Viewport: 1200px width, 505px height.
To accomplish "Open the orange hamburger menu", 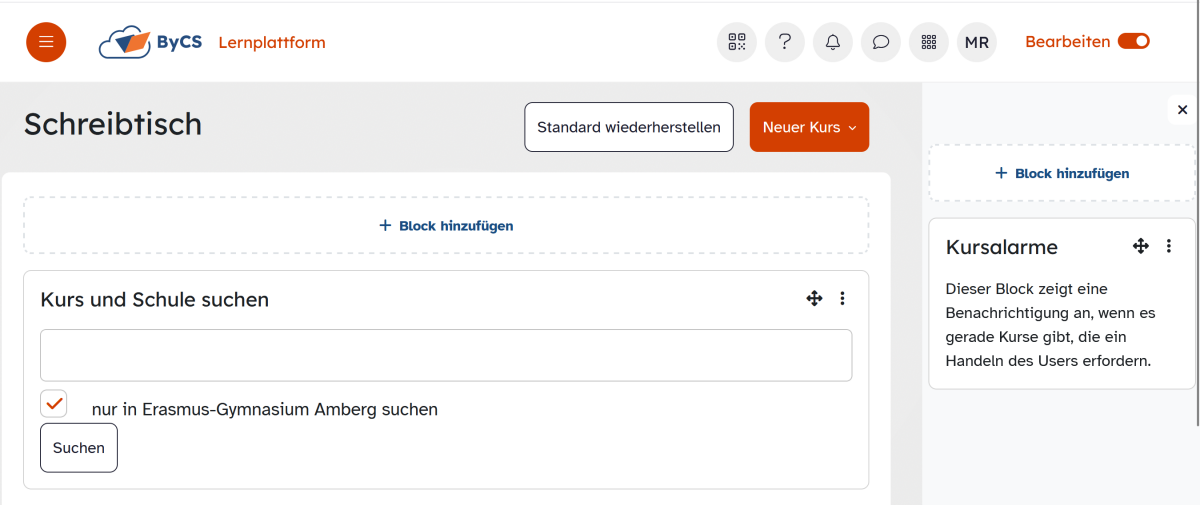I will click(x=46, y=42).
